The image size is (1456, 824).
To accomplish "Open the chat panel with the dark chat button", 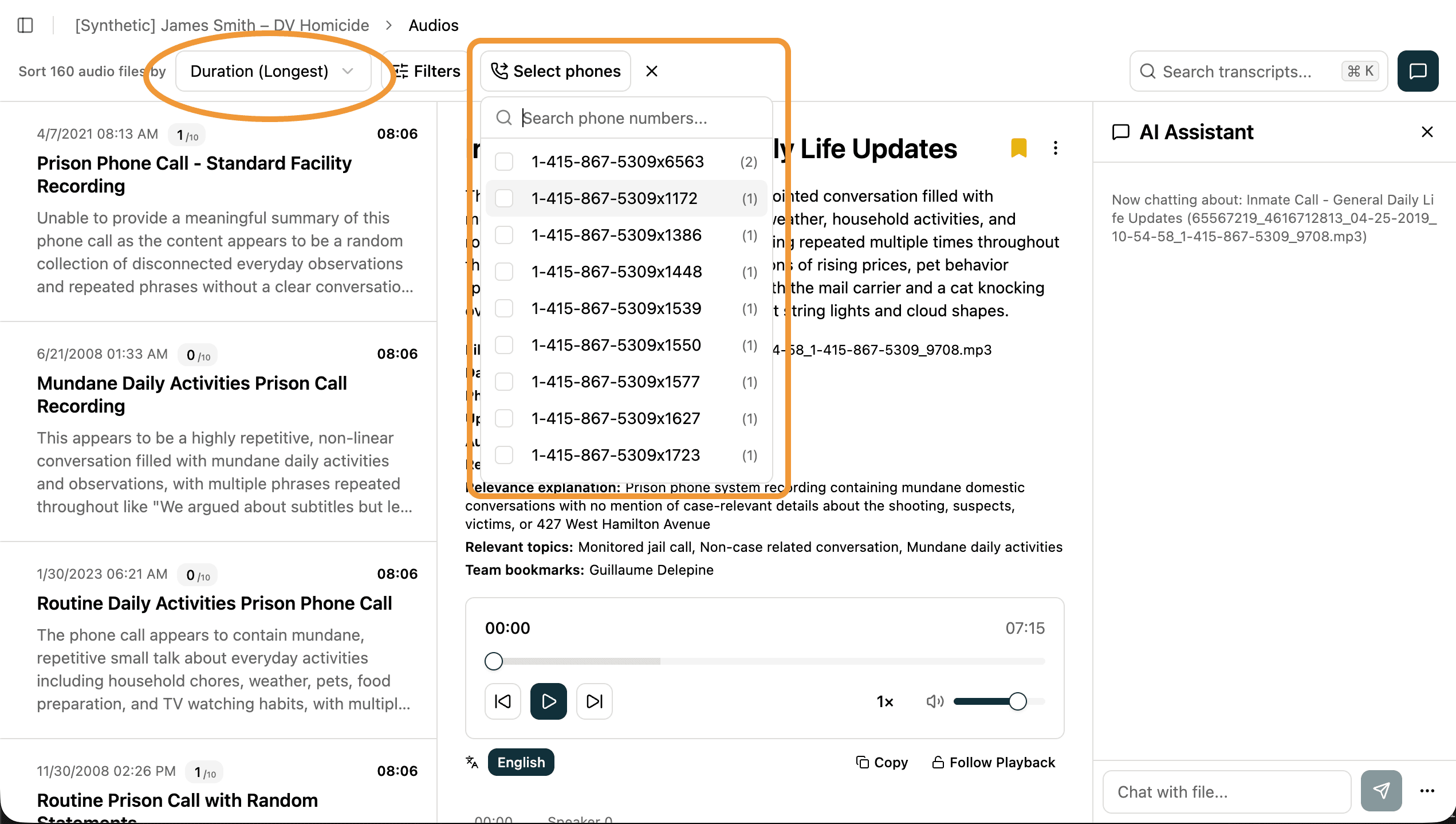I will pos(1418,71).
